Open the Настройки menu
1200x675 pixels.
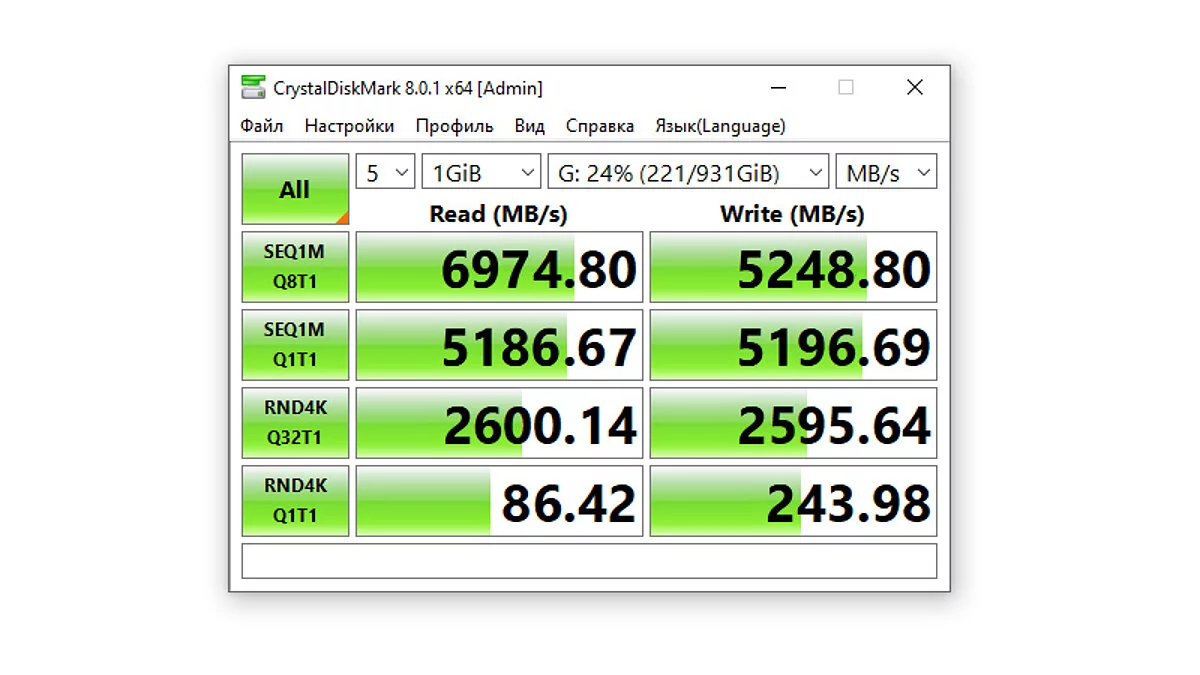(x=349, y=126)
